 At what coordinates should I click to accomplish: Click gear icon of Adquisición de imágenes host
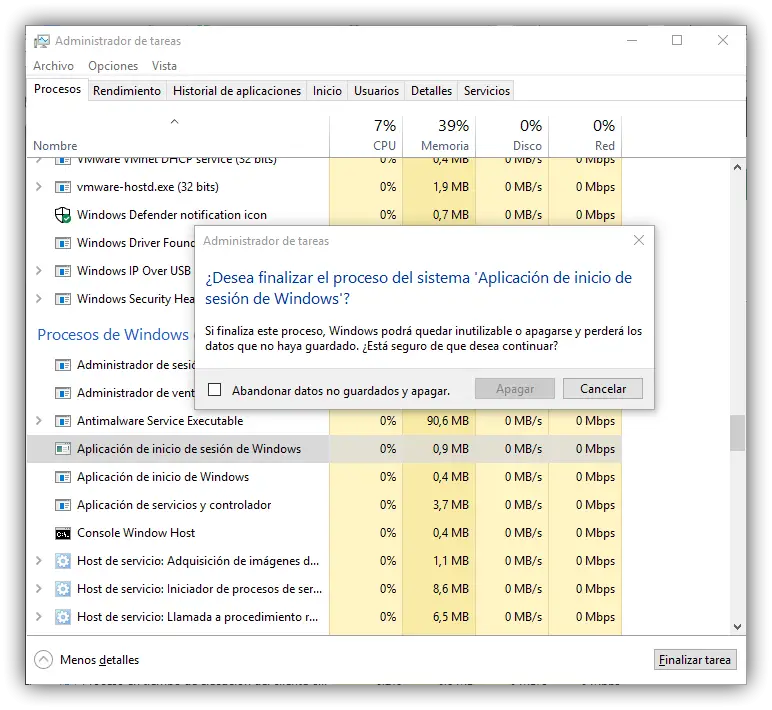click(x=63, y=561)
